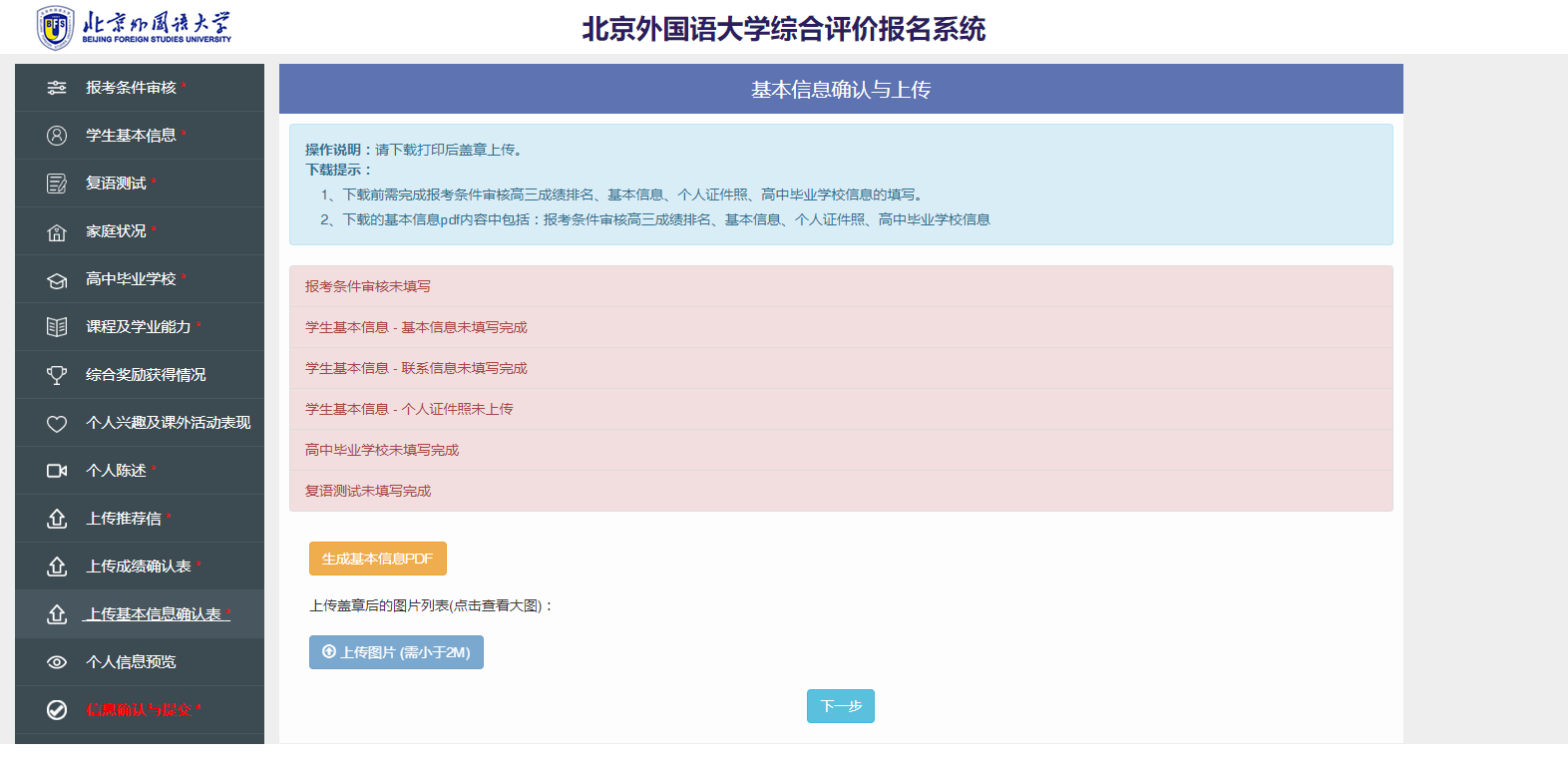This screenshot has height=758, width=1568.
Task: Click the house icon beside 家庭状况
Action: [x=57, y=231]
